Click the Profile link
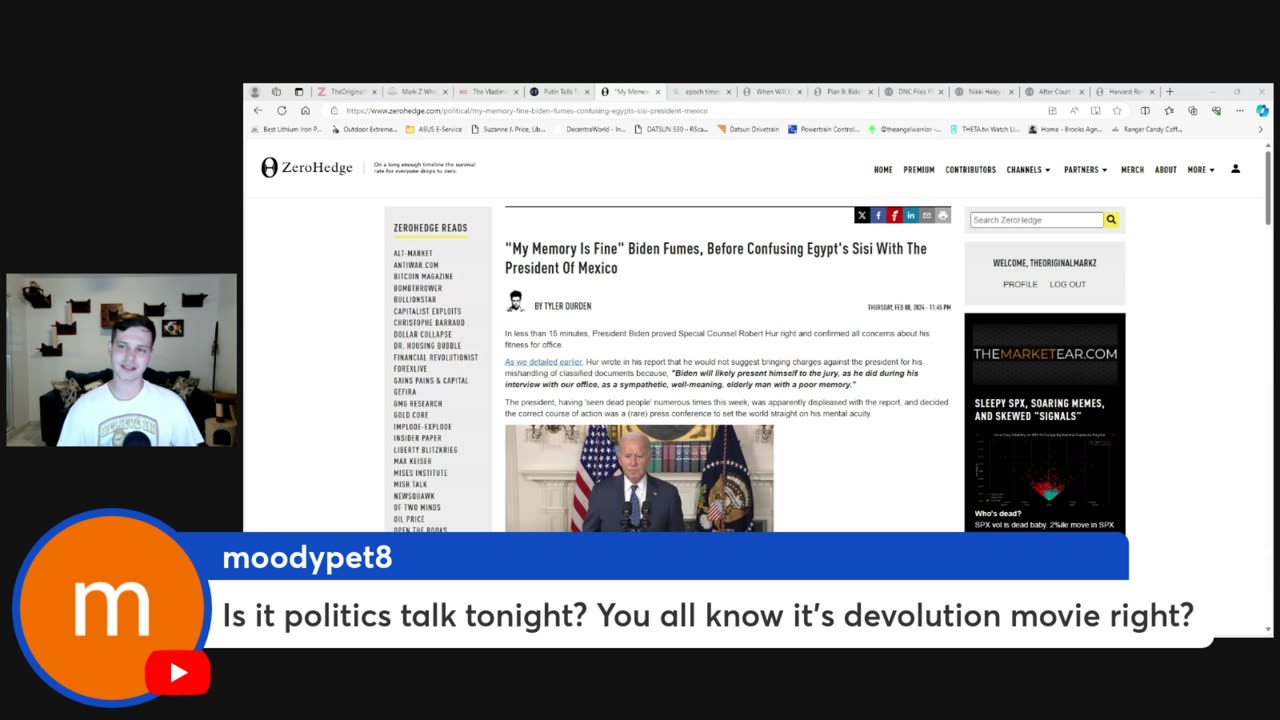Screen dimensions: 1280x720 (x=1020, y=284)
